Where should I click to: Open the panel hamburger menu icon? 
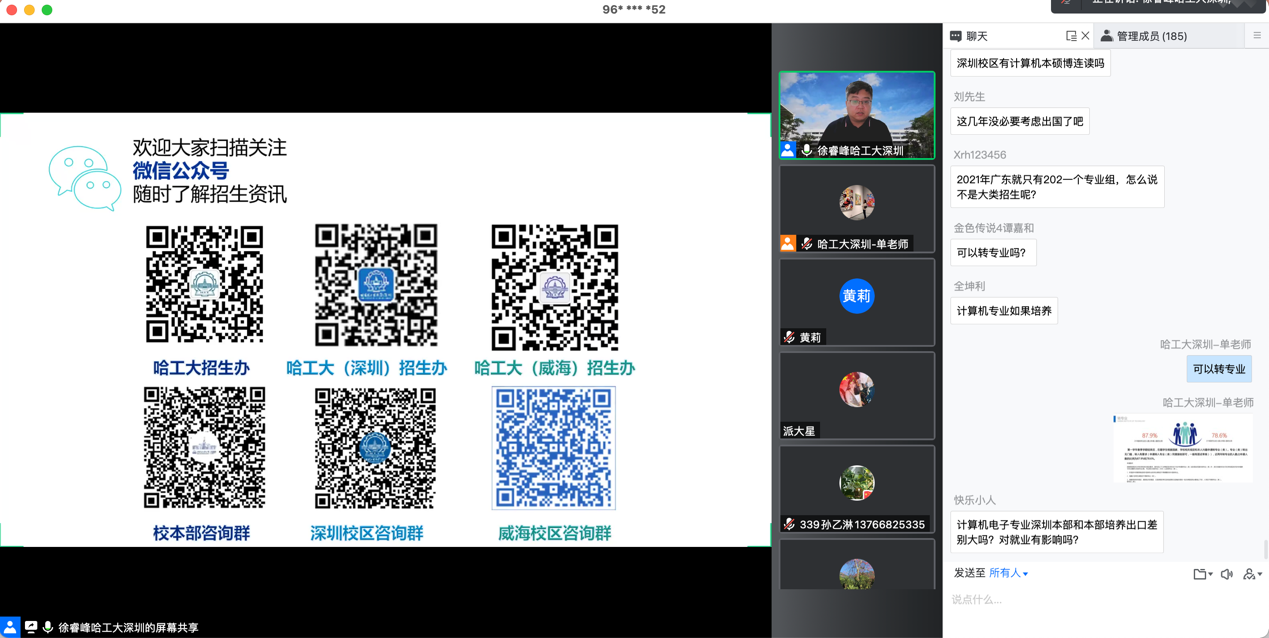point(1257,36)
